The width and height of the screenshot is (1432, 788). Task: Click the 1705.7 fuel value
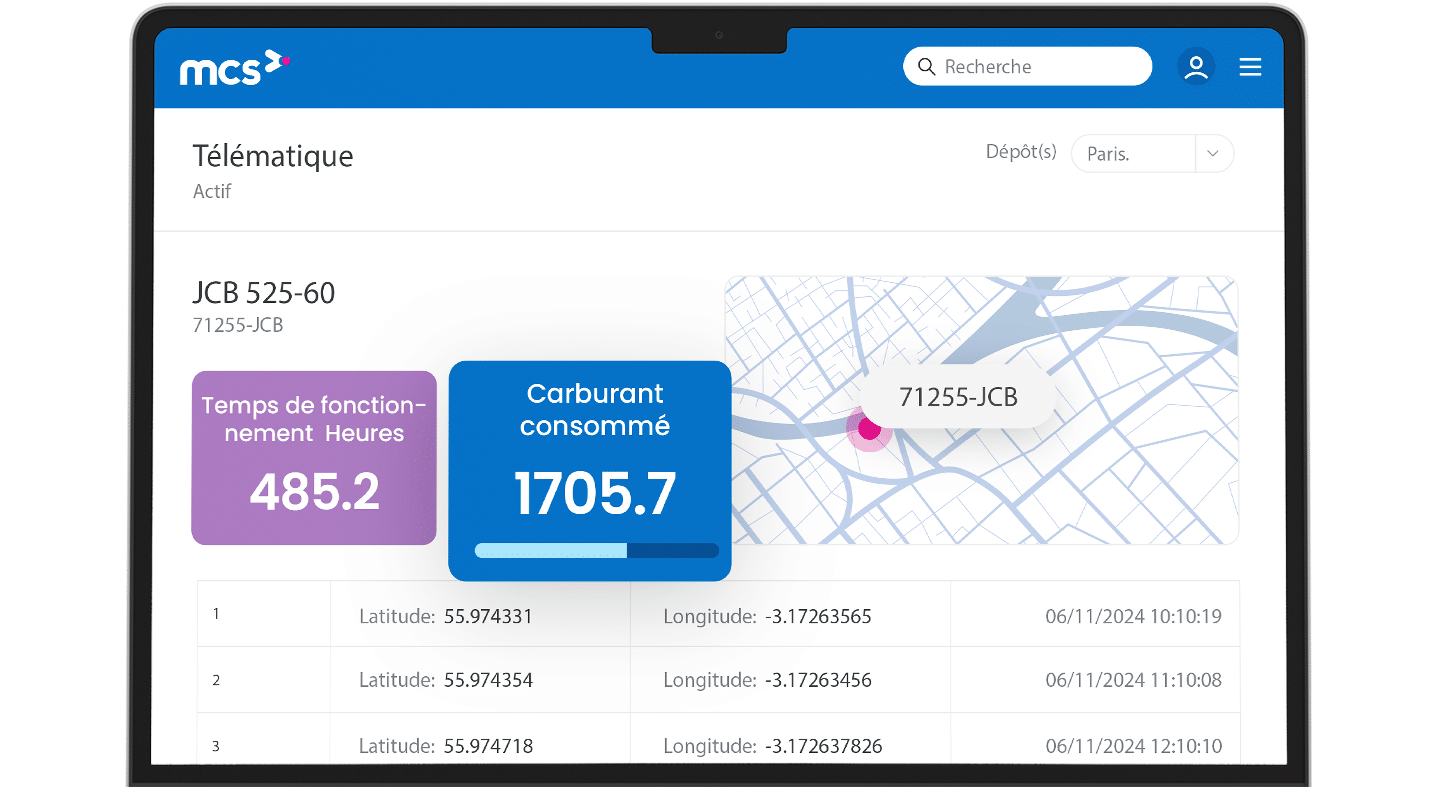(595, 494)
